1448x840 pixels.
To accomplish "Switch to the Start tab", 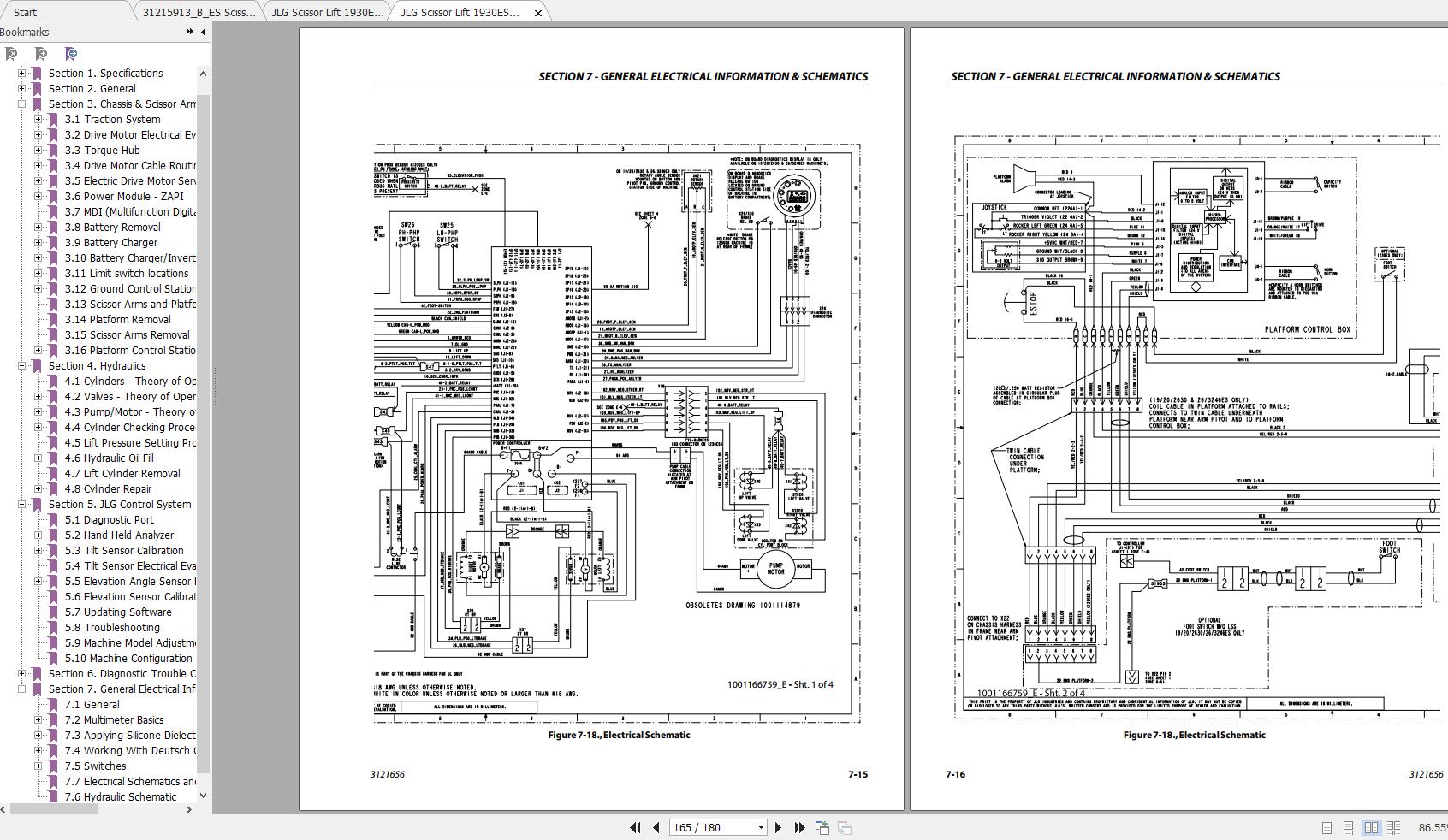I will (26, 12).
